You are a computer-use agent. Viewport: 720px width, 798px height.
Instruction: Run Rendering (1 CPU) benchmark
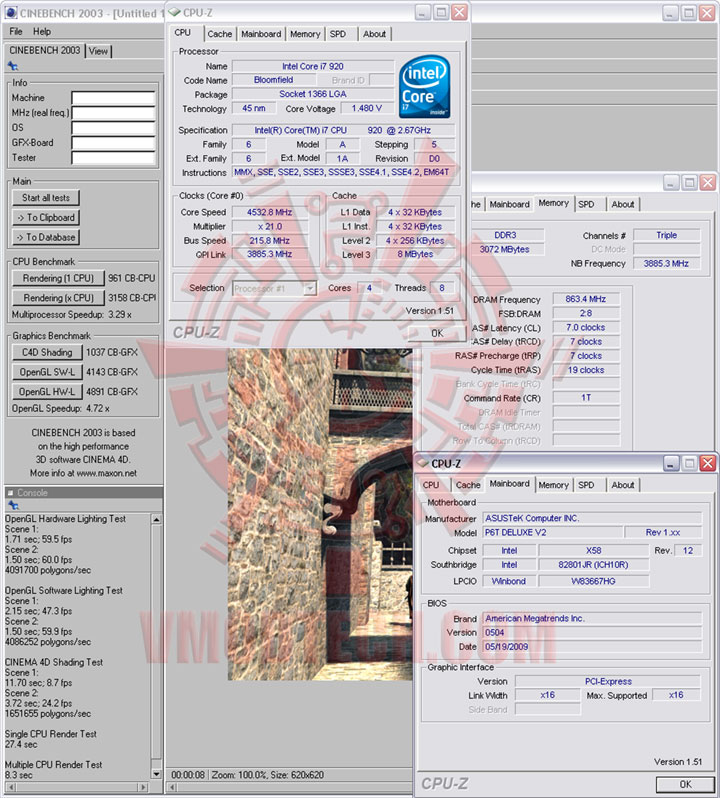pos(58,278)
